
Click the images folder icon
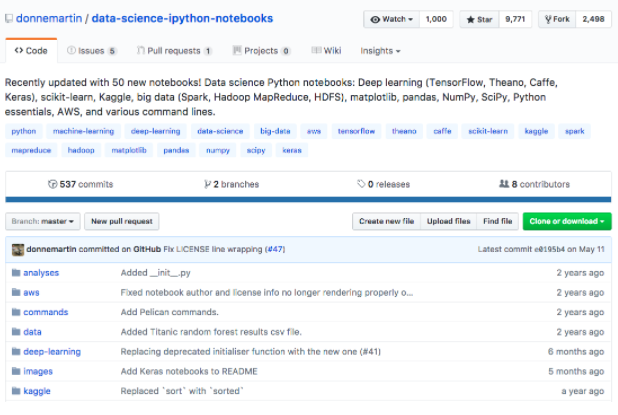pos(16,371)
